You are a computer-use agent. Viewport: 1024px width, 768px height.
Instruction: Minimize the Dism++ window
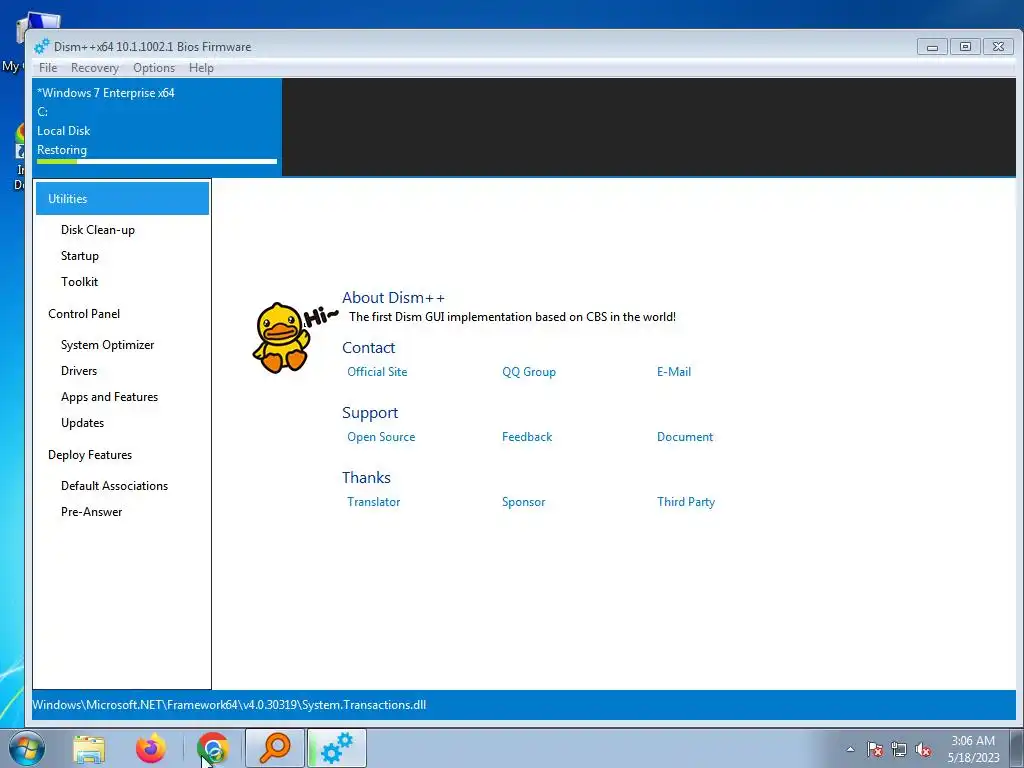coord(932,46)
